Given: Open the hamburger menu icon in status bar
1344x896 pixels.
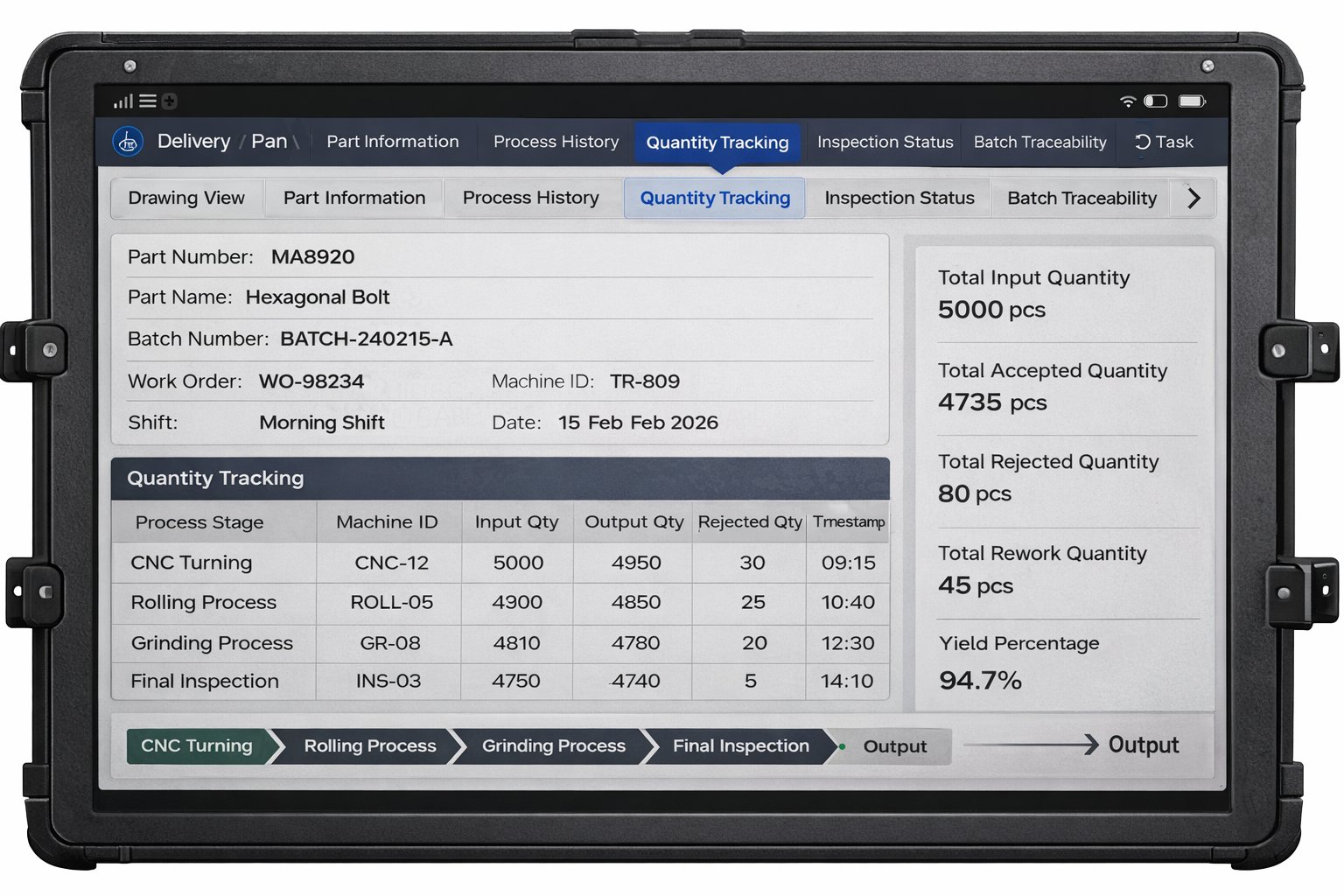Looking at the screenshot, I should [148, 101].
